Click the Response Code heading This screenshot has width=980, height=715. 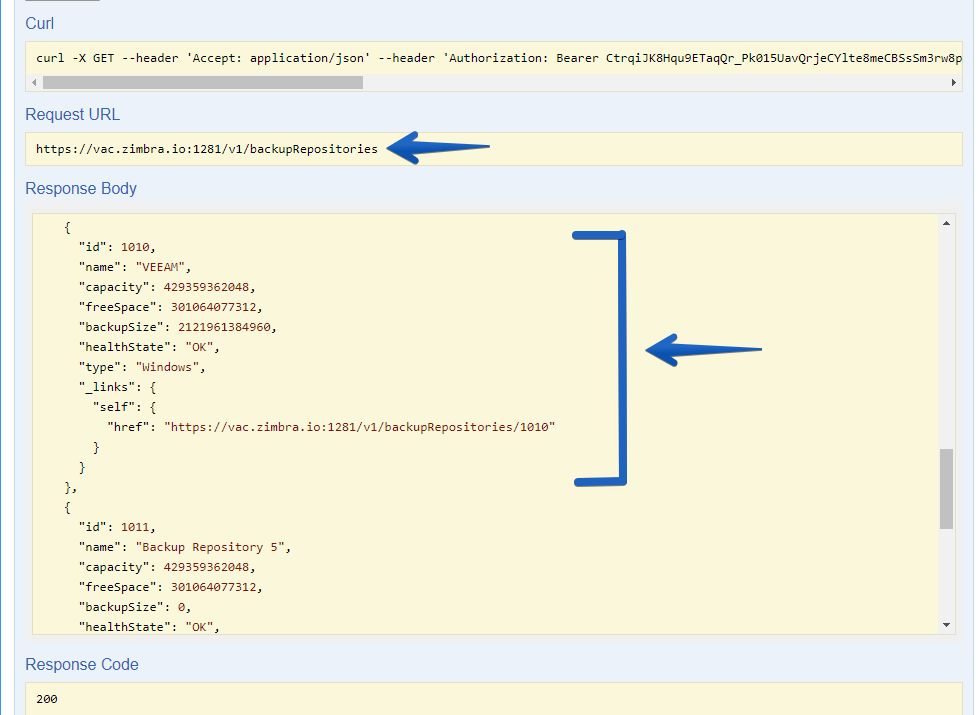[x=82, y=664]
